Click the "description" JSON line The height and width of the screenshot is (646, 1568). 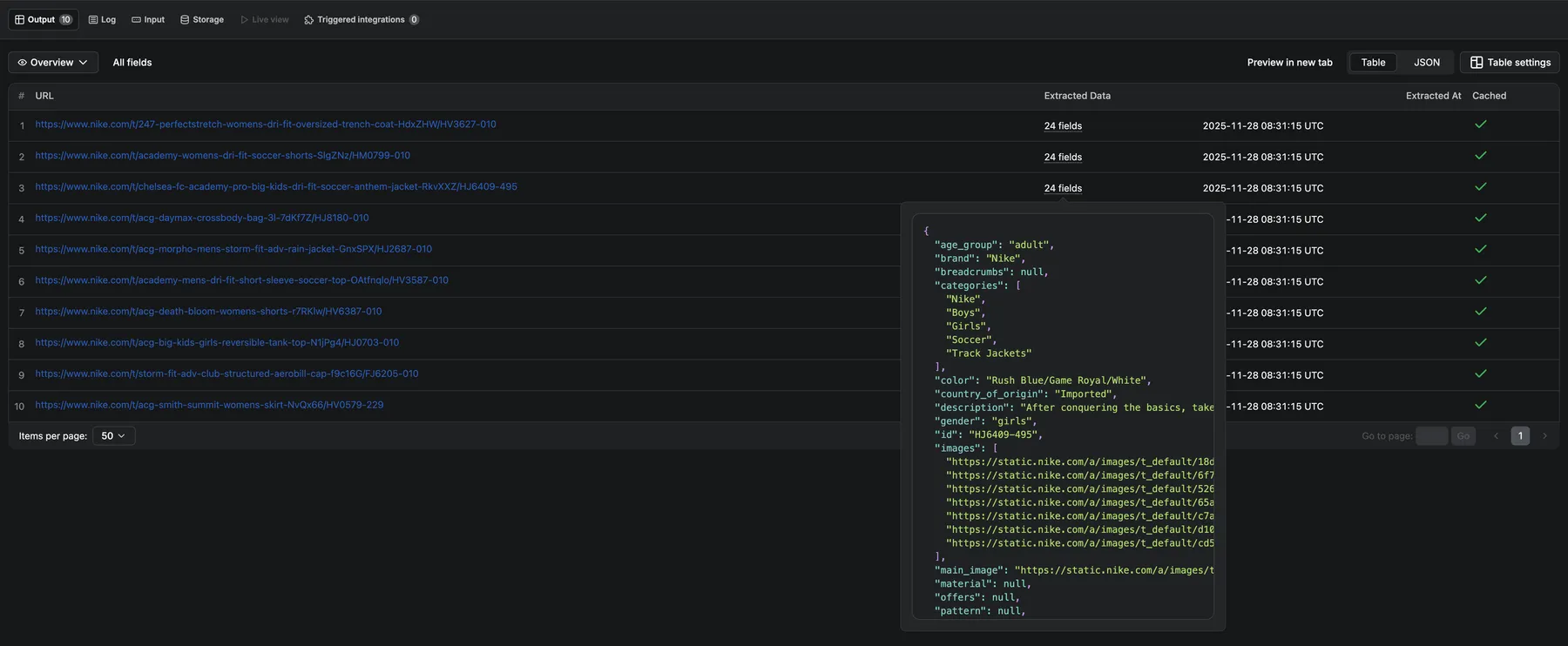pyautogui.click(x=1074, y=407)
